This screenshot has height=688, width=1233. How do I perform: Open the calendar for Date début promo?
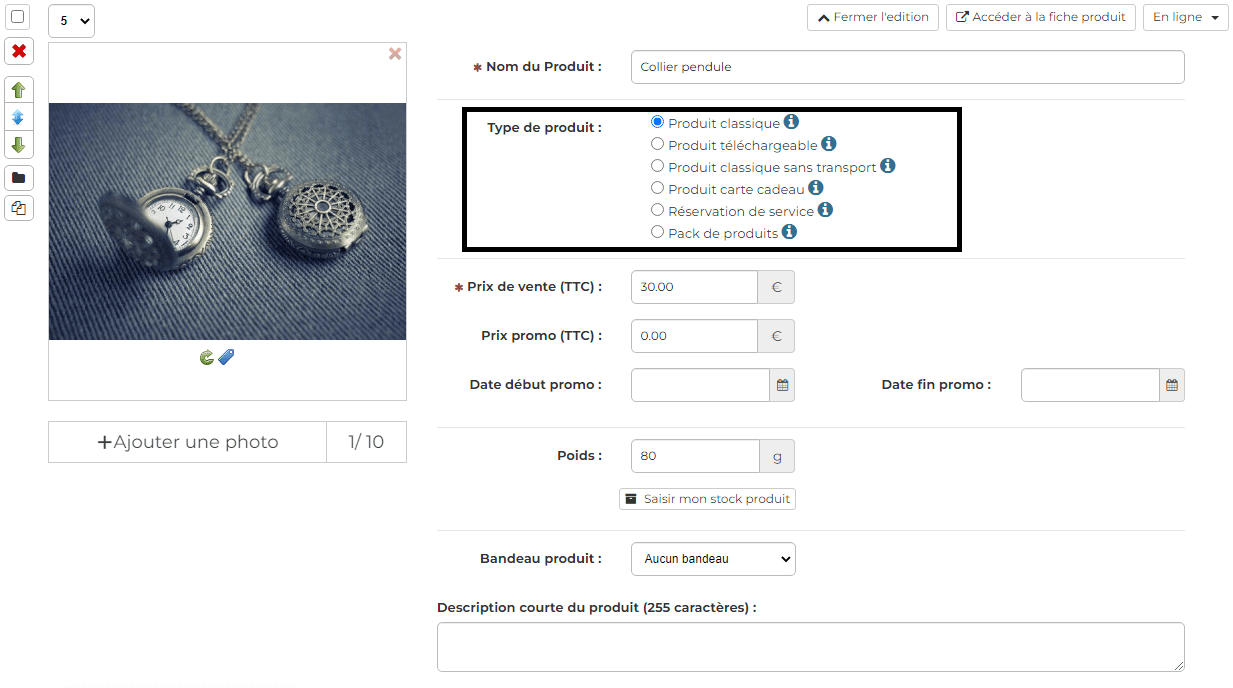781,385
